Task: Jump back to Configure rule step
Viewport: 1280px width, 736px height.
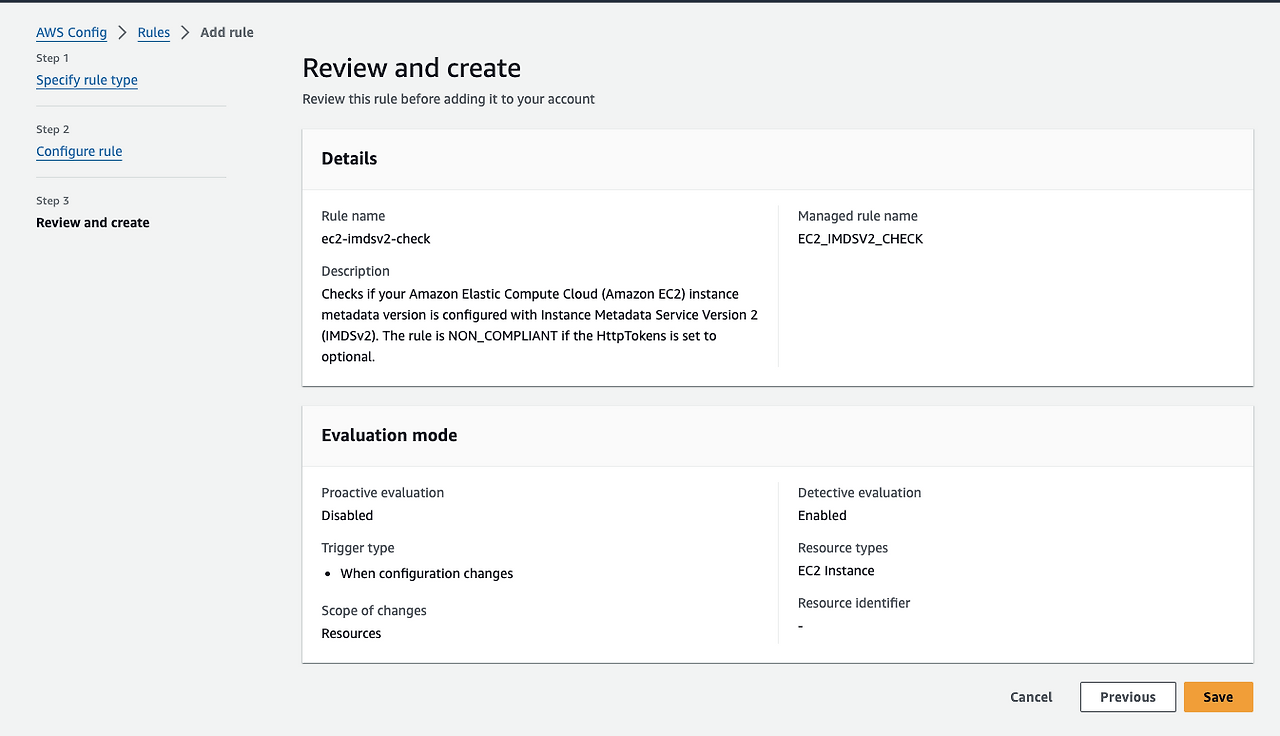Action: (79, 152)
